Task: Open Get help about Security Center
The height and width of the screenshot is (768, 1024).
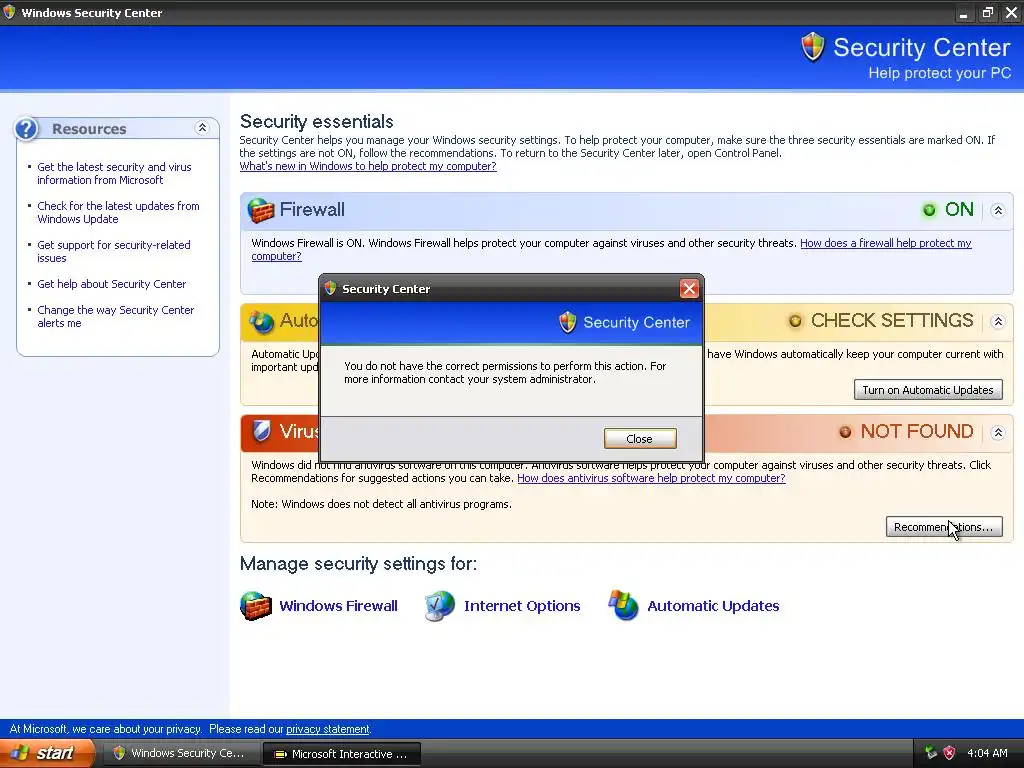Action: (112, 284)
